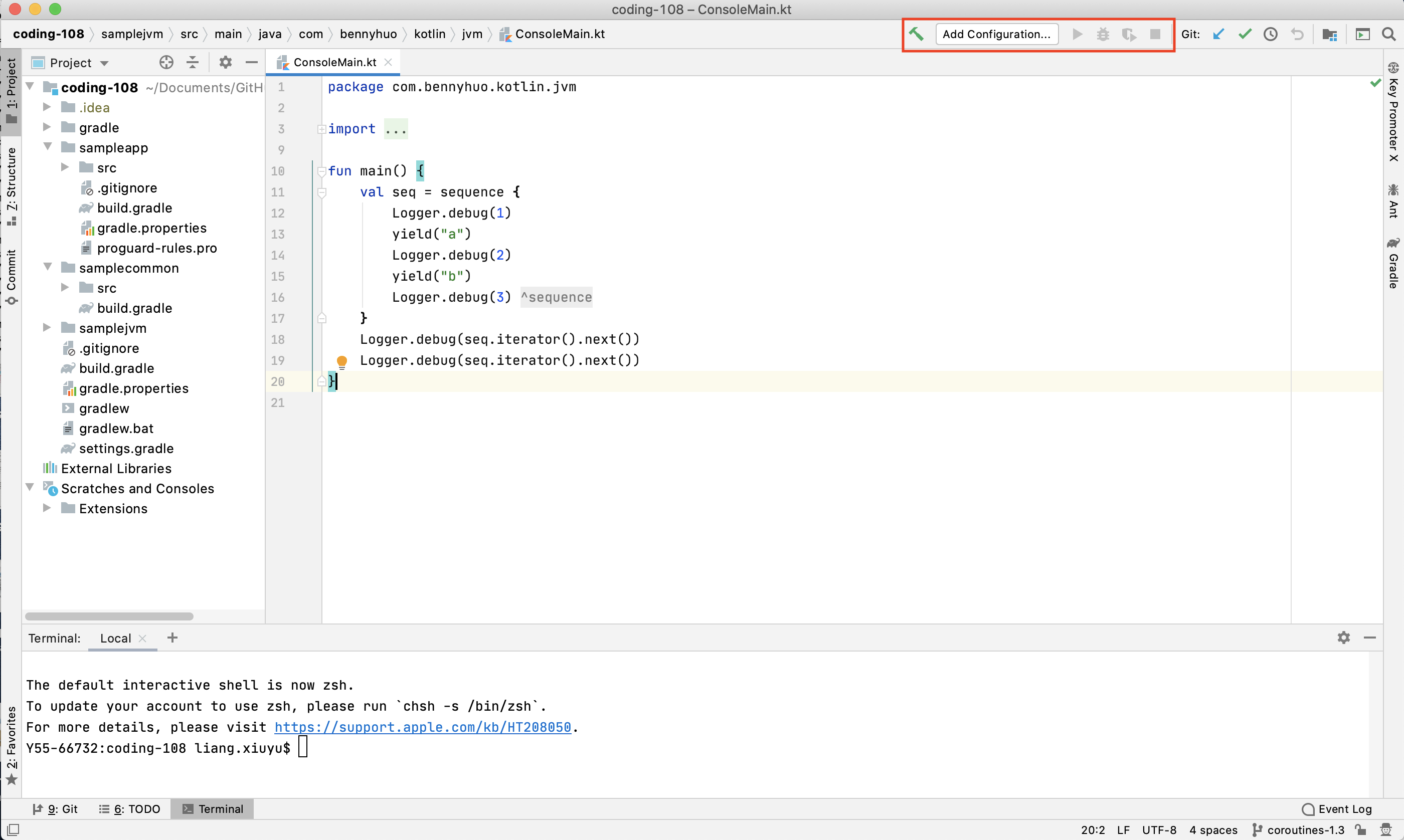Image resolution: width=1404 pixels, height=840 pixels.
Task: Click the Stop square icon
Action: click(x=1155, y=34)
